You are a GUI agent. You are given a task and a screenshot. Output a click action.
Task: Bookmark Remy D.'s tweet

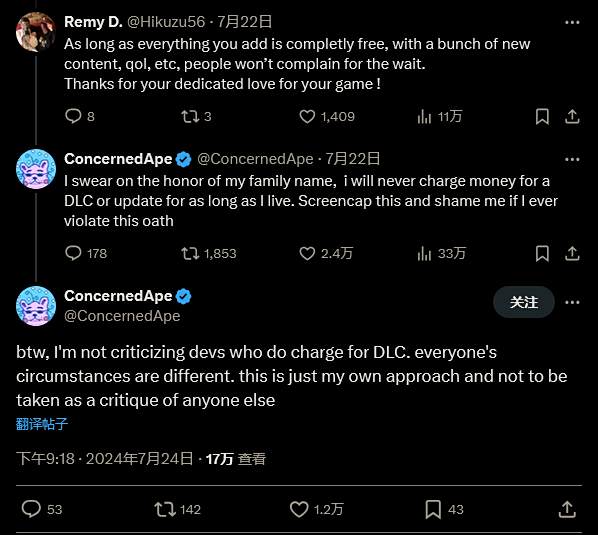[x=542, y=116]
